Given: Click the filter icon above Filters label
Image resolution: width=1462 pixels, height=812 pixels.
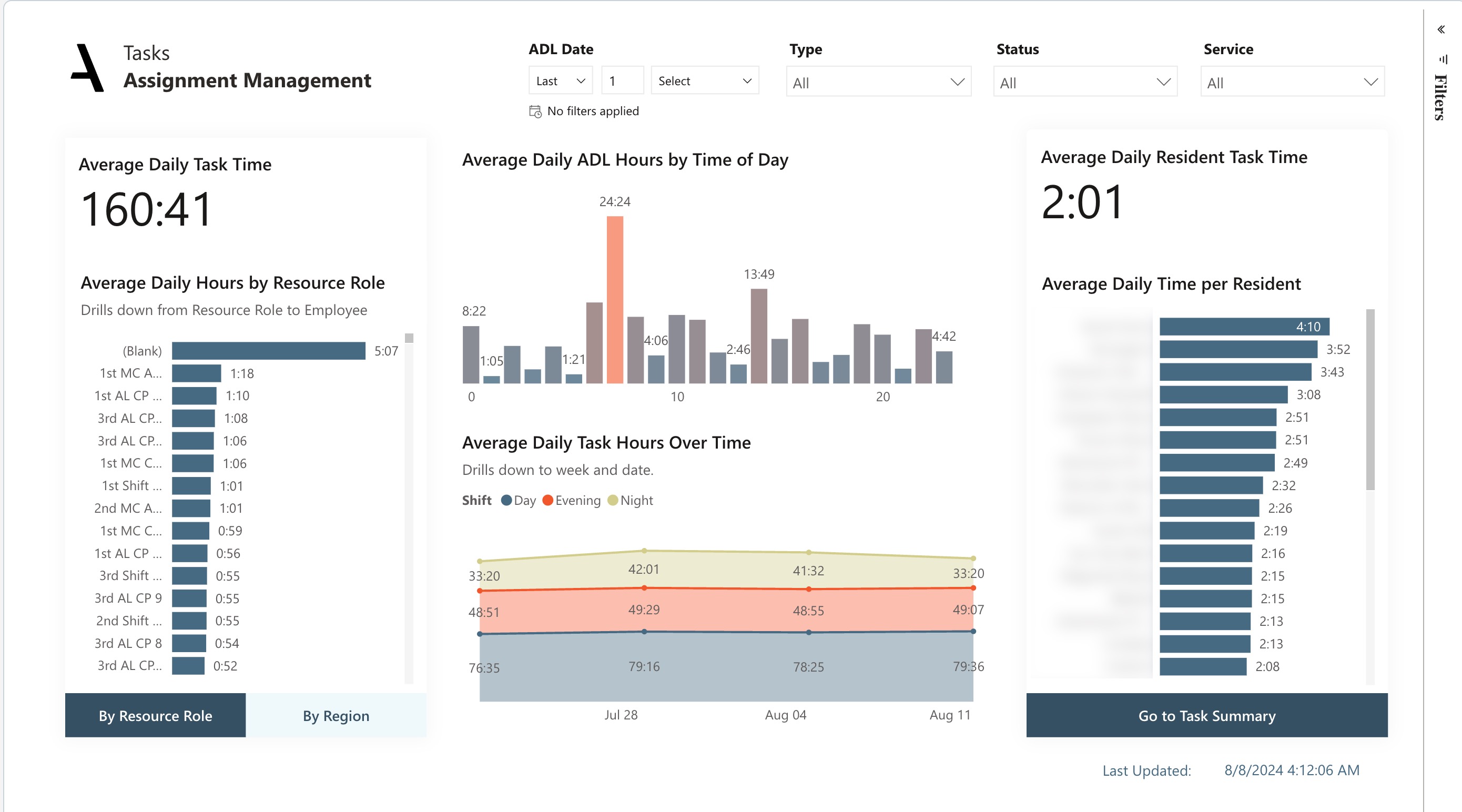Looking at the screenshot, I should coord(1443,59).
